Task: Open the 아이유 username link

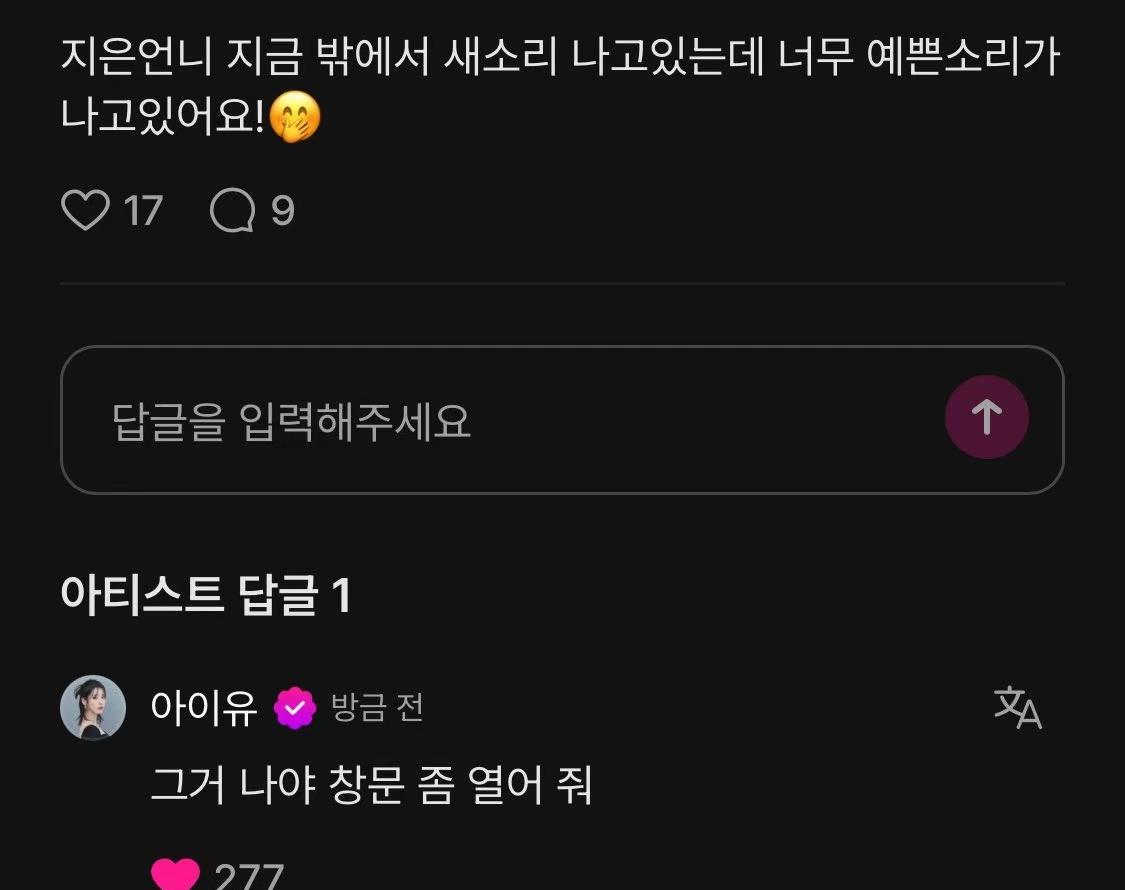Action: (x=204, y=708)
